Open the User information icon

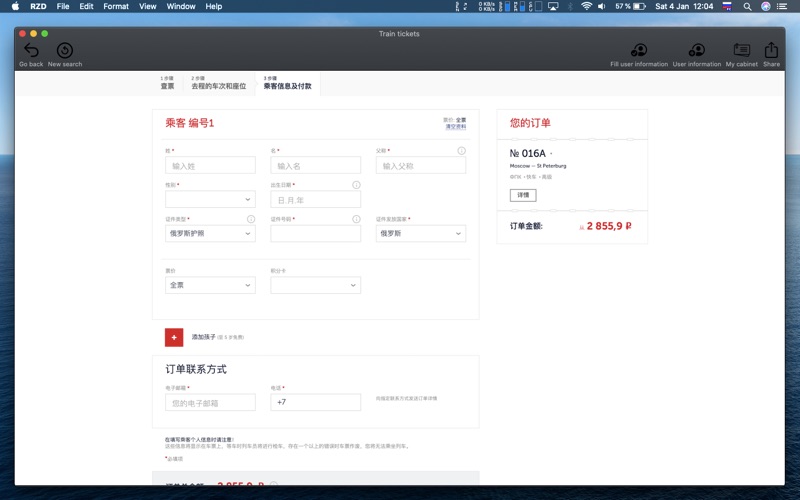pos(697,50)
